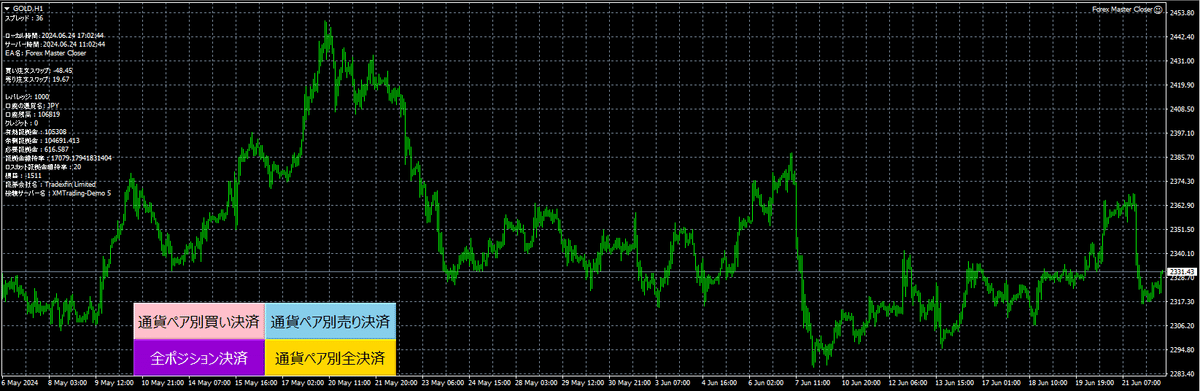Click the 2419.90 price scale label
The image size is (1200, 391).
point(1183,86)
